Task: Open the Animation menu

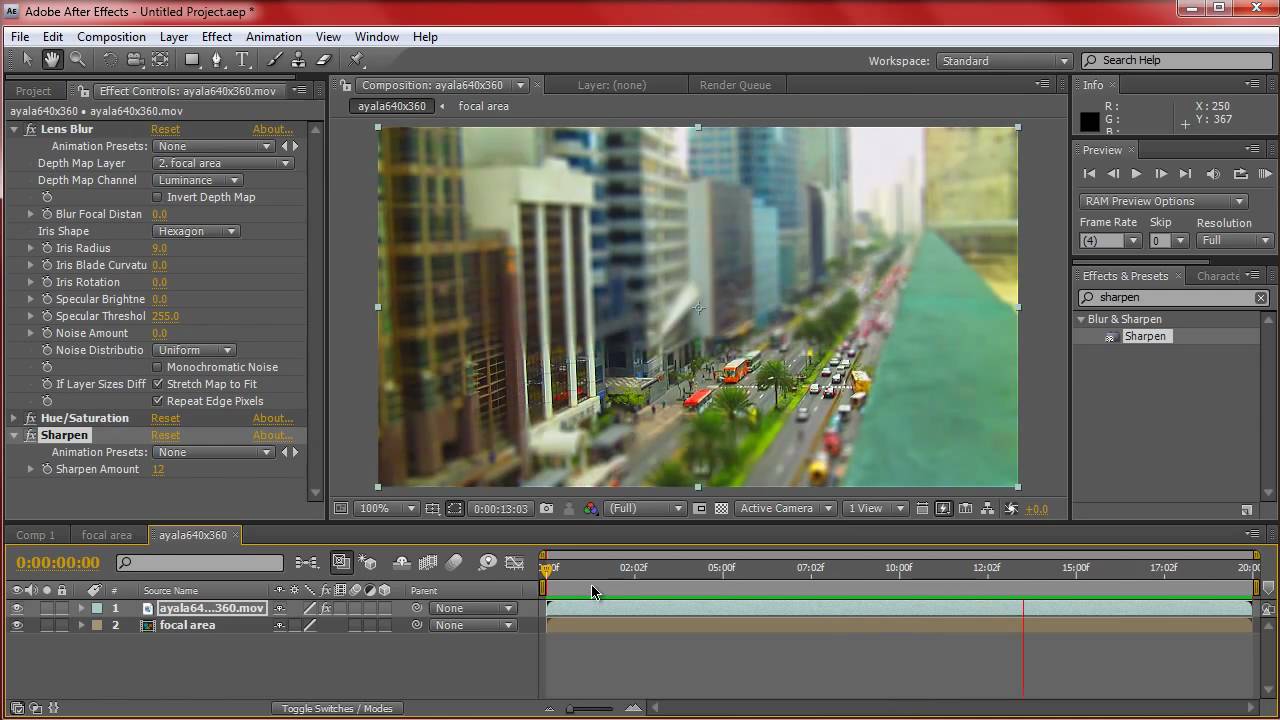Action: pos(273,37)
